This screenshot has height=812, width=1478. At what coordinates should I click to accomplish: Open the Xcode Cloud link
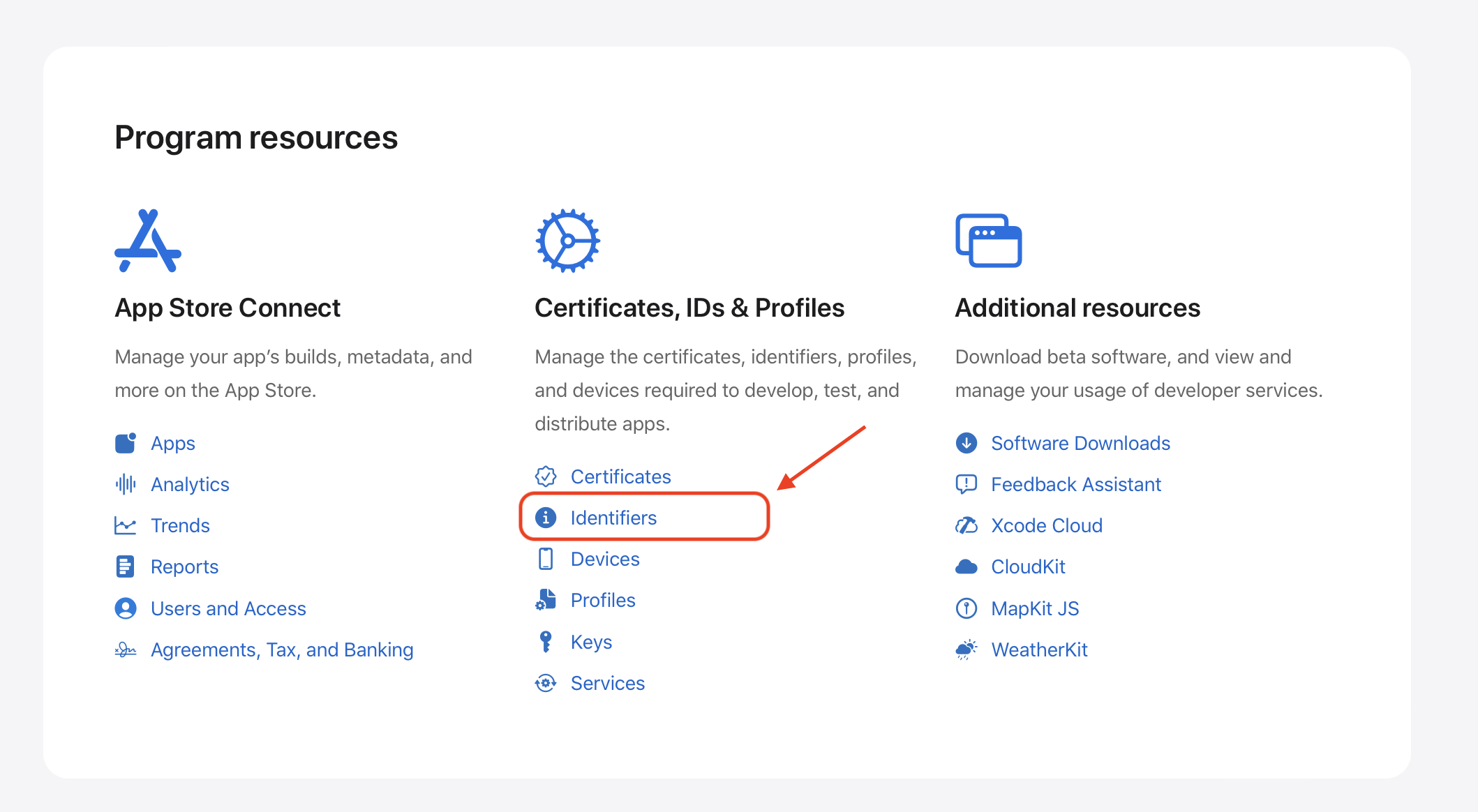[x=1046, y=525]
